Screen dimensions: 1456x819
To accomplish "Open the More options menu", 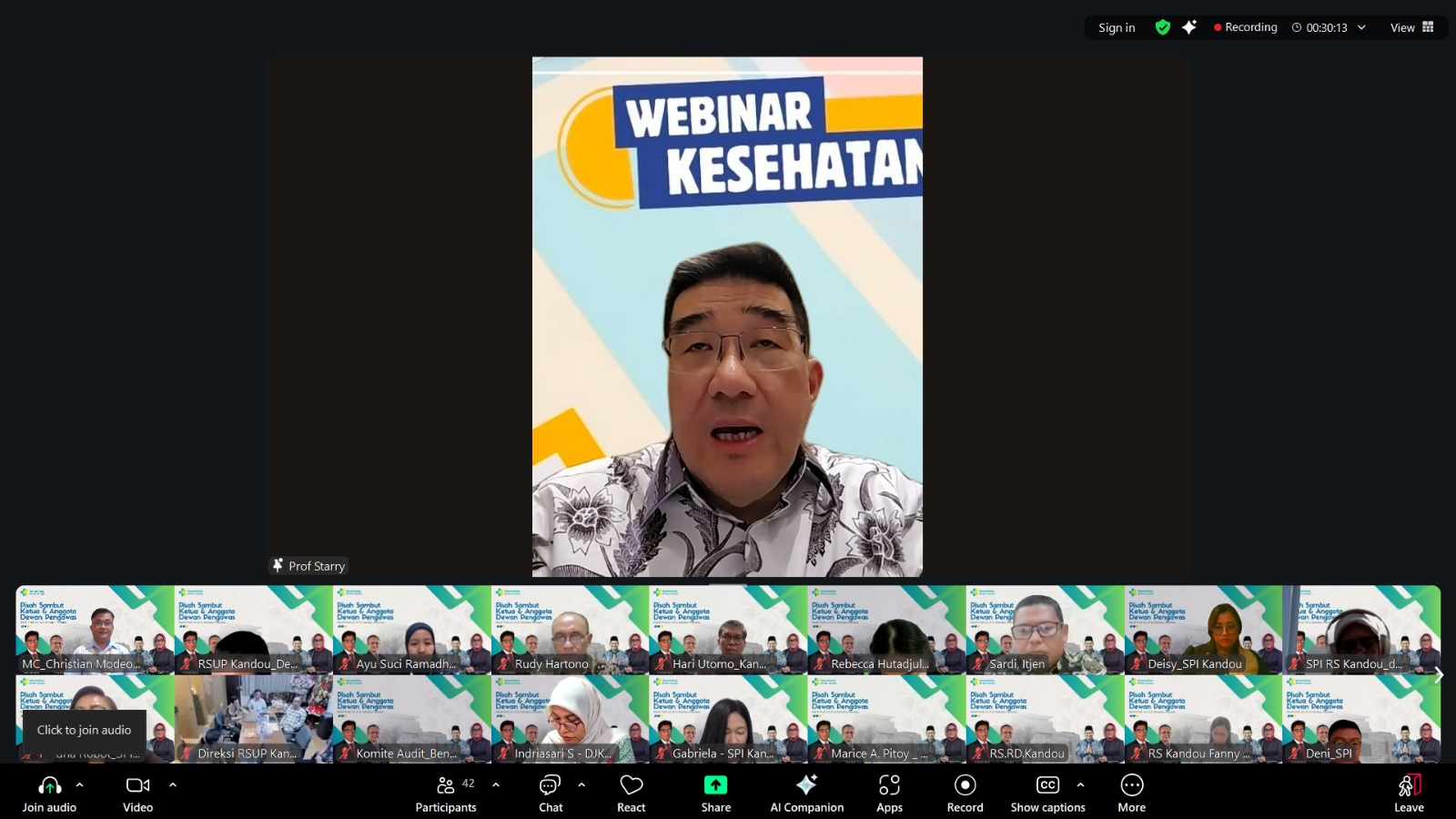I will [x=1131, y=793].
